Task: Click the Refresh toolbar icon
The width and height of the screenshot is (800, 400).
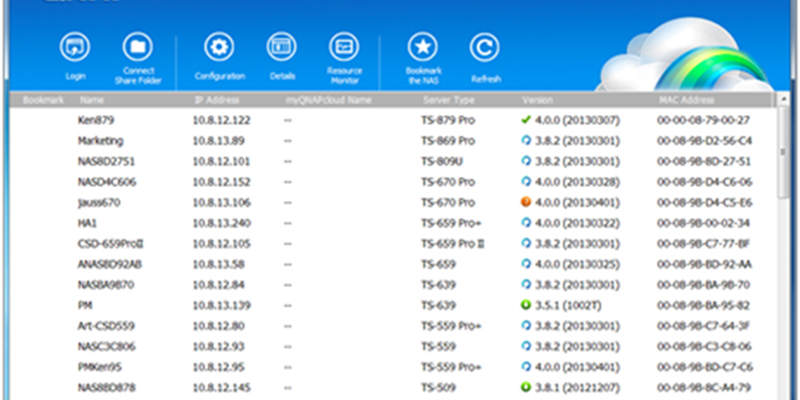Action: coord(485,47)
